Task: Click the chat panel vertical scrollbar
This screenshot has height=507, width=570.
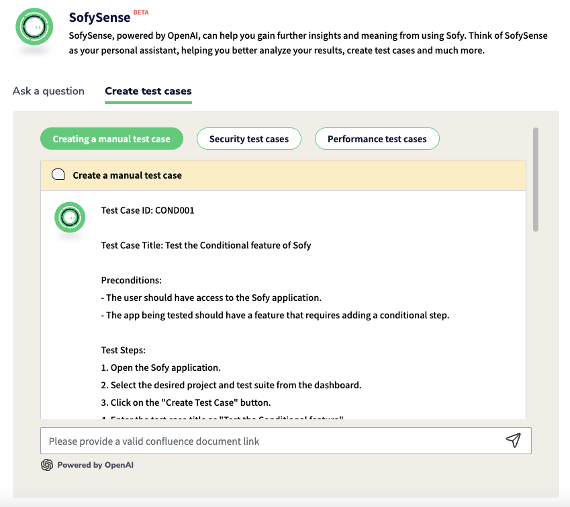Action: coord(535,180)
